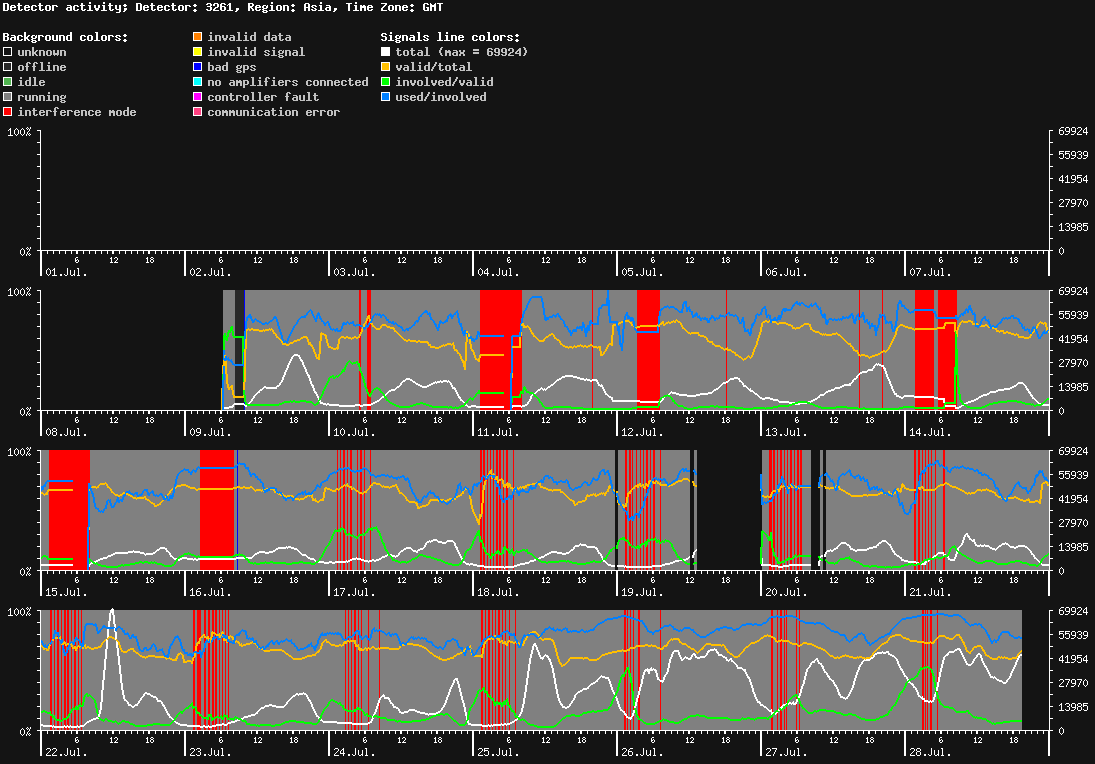
Task: Click the yellow 'invalid signal' swatch
Action: pos(198,52)
